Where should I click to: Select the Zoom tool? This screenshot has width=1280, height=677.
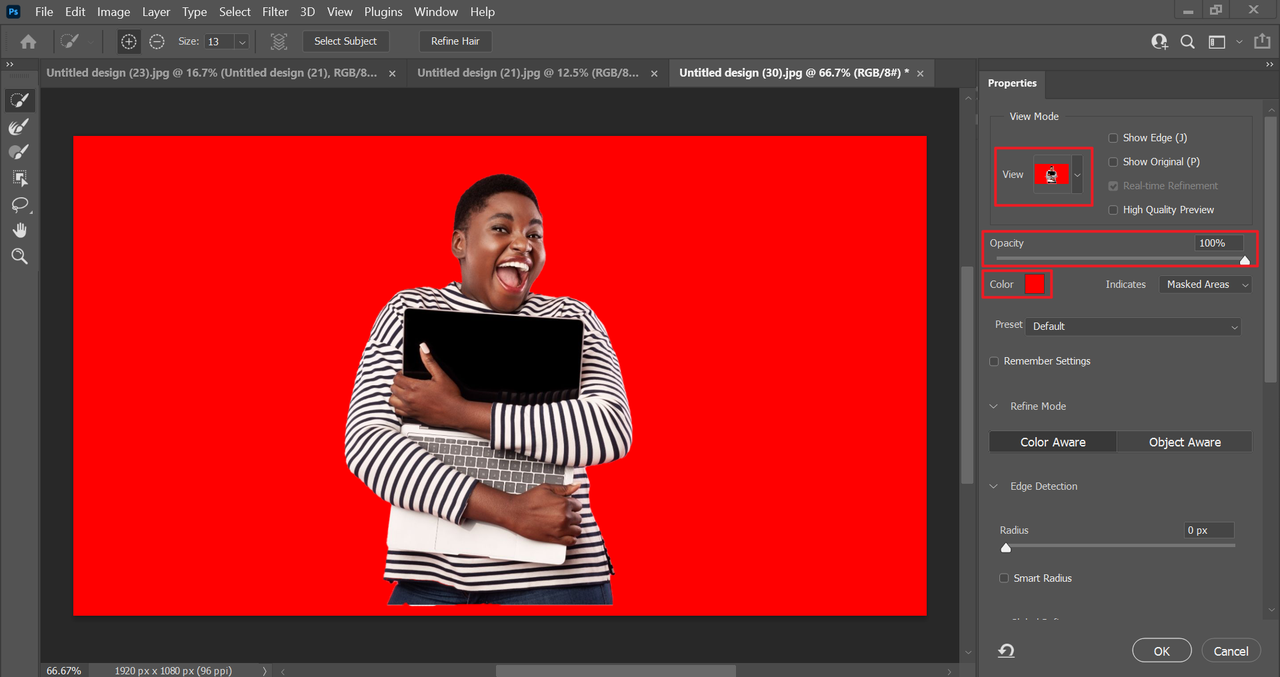point(19,256)
